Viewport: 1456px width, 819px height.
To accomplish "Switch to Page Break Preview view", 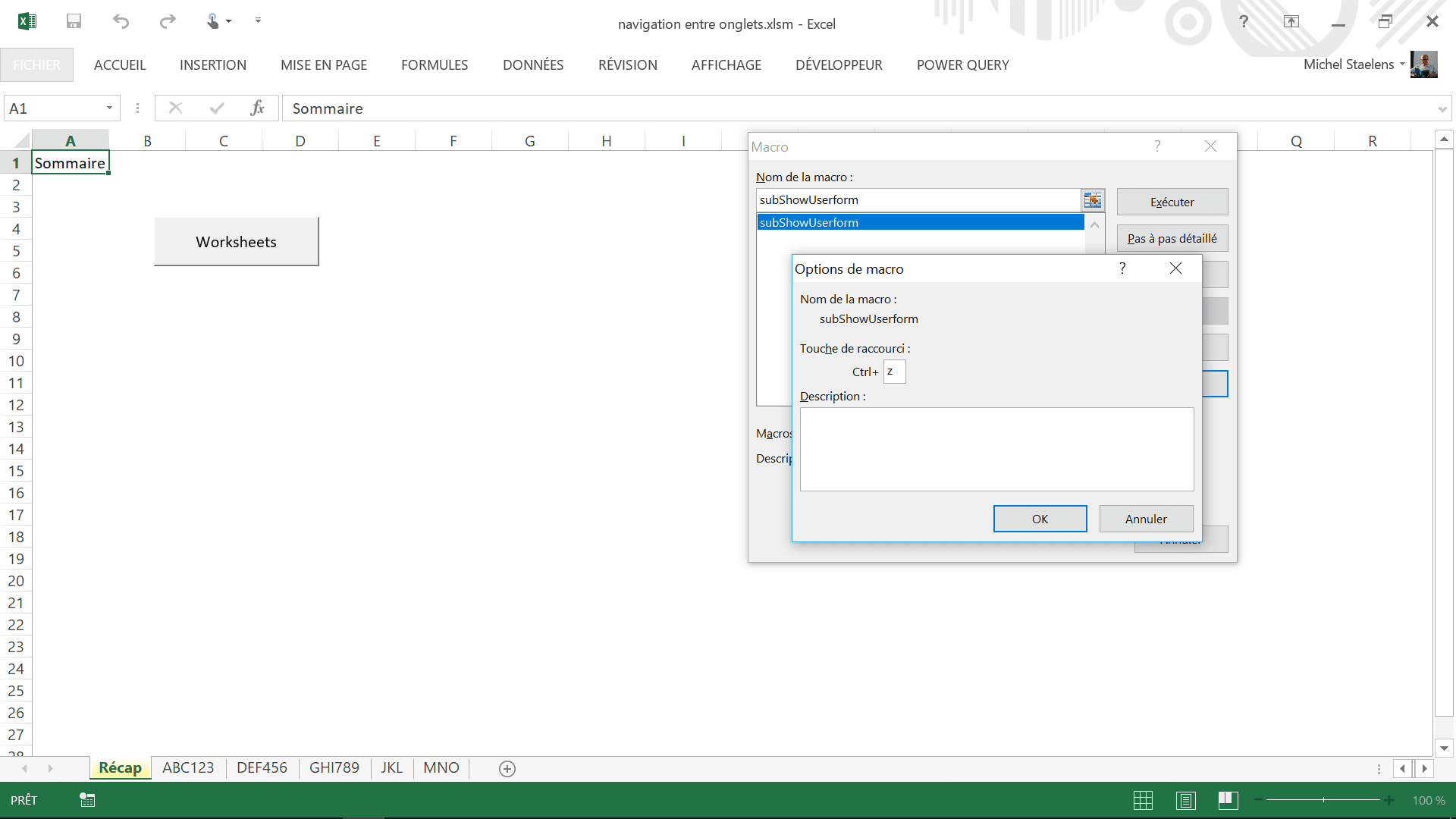I will point(1228,800).
